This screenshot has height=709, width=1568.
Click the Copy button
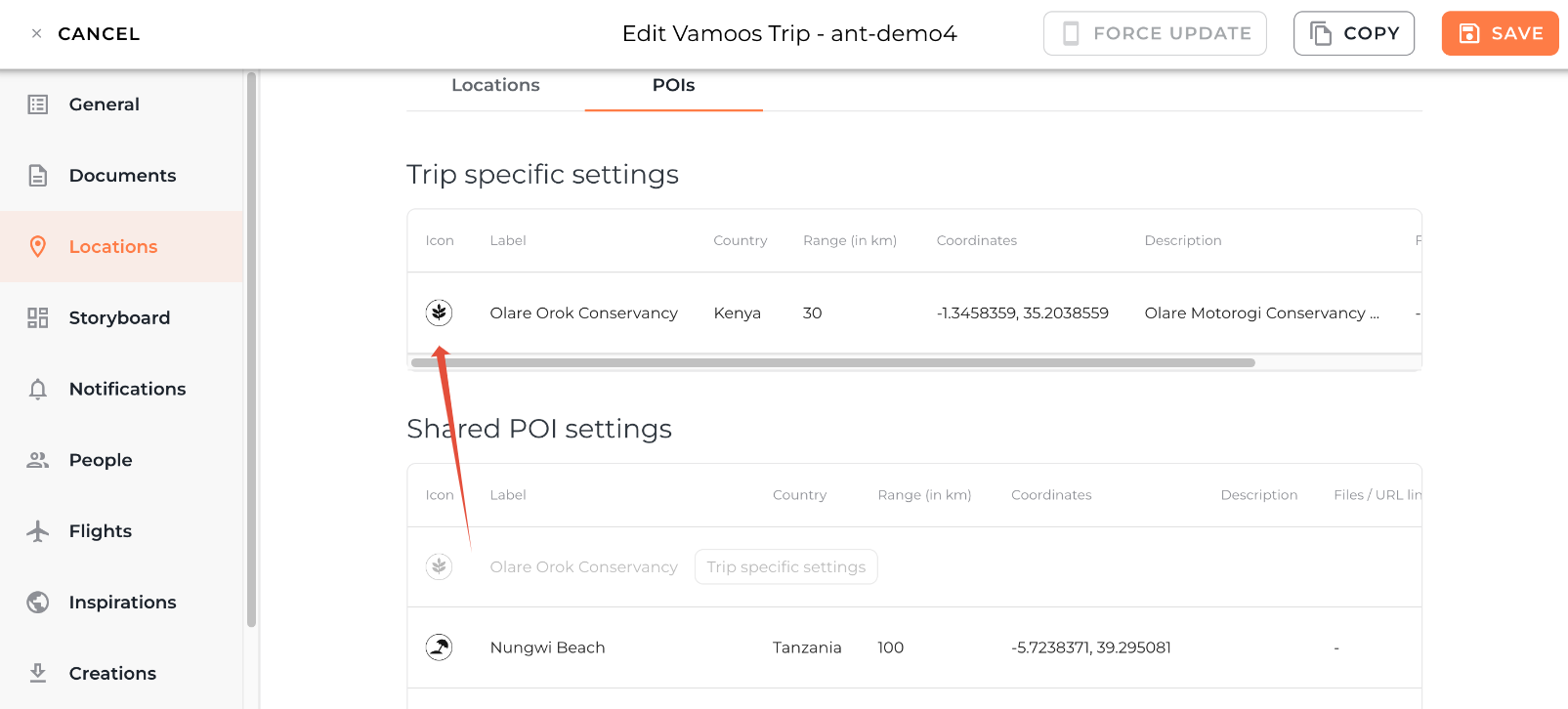tap(1353, 33)
